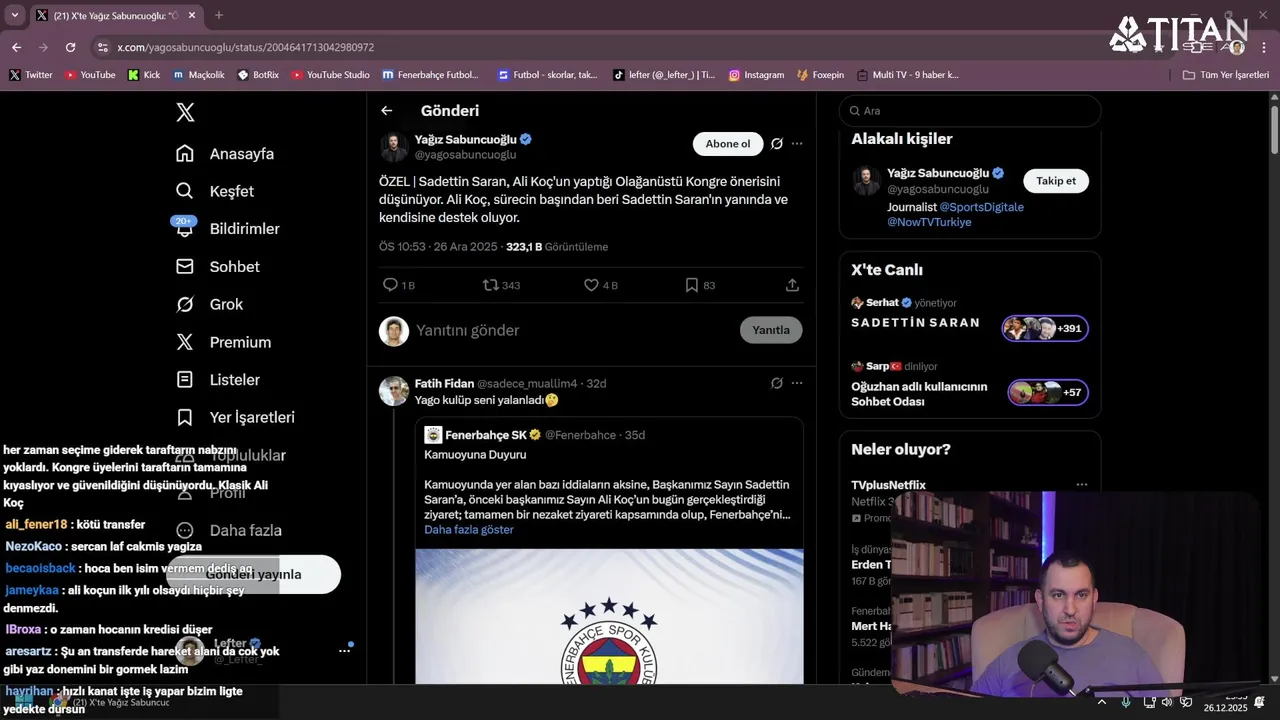The height and width of the screenshot is (720, 1280).
Task: Open Yer İşaretleri bookmarks
Action: point(235,417)
